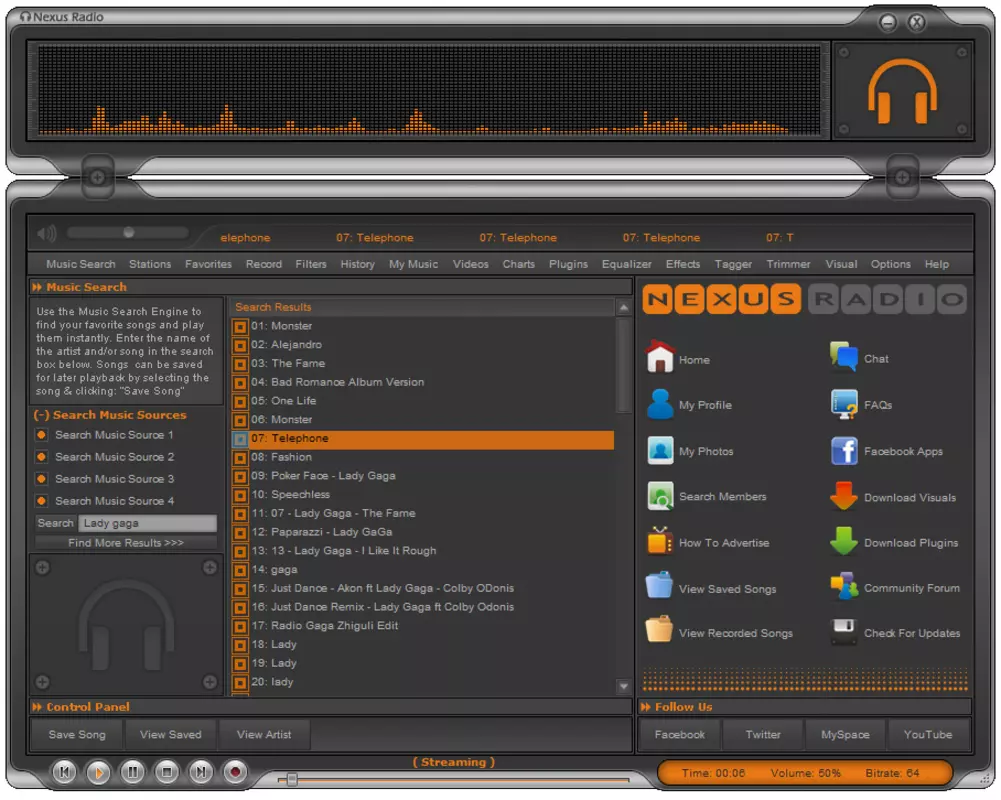
Task: Open the View Saved Songs folder icon
Action: point(659,585)
